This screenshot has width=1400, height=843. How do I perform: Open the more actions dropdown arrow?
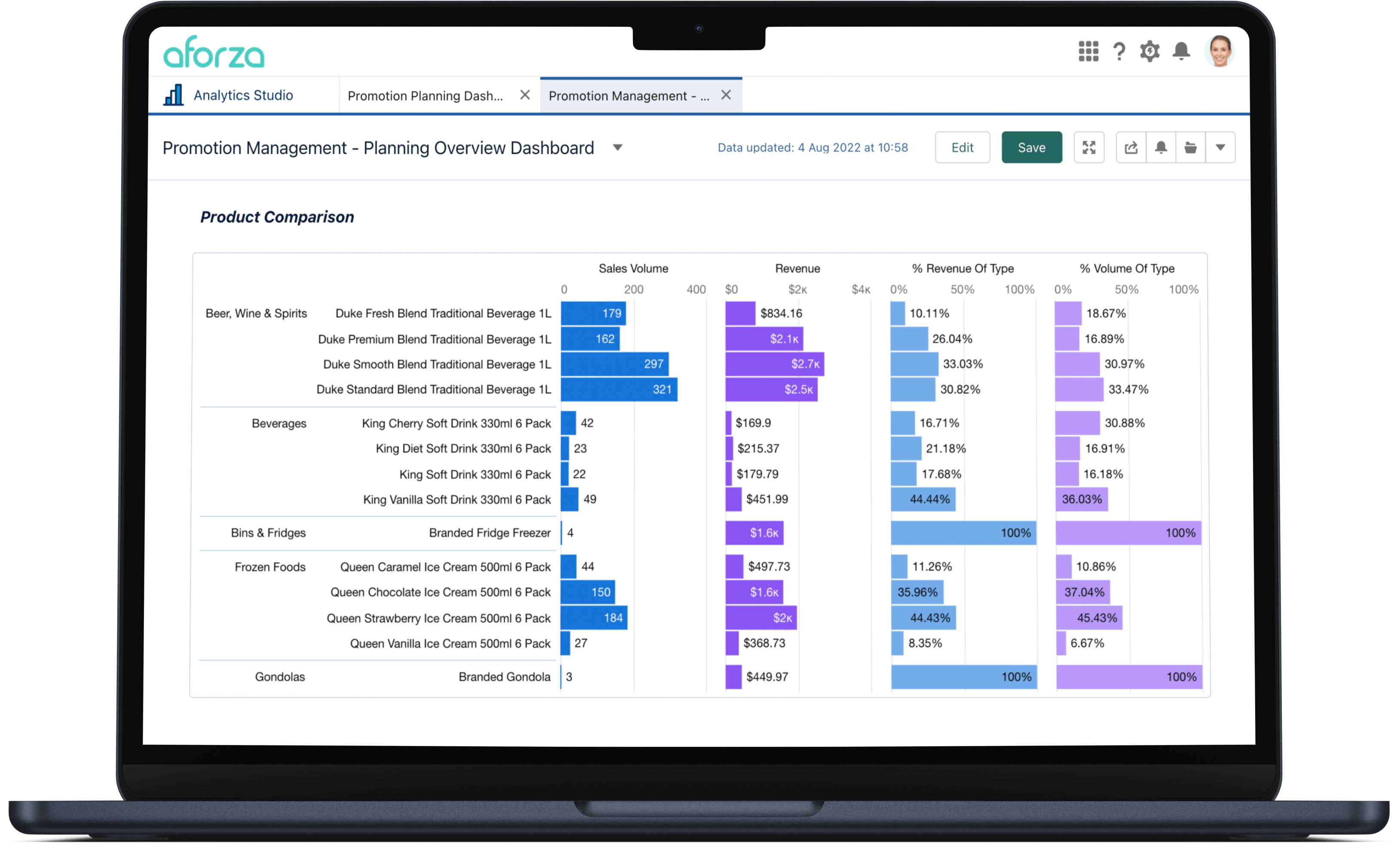(x=1220, y=148)
